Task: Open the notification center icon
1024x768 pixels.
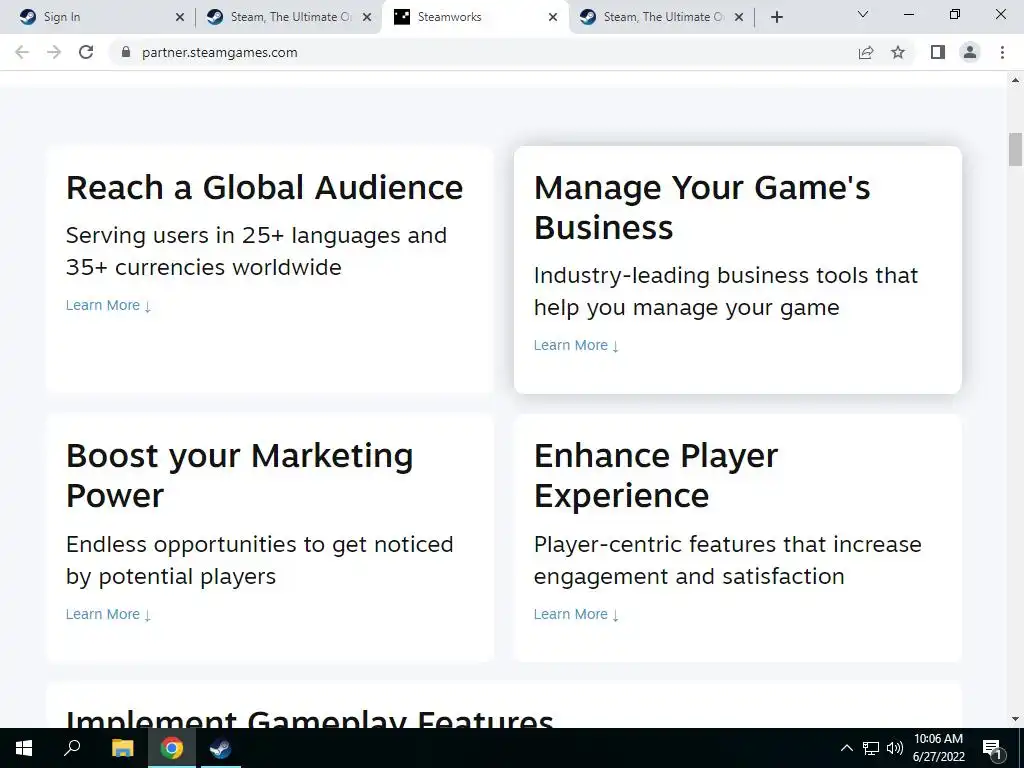Action: click(993, 748)
